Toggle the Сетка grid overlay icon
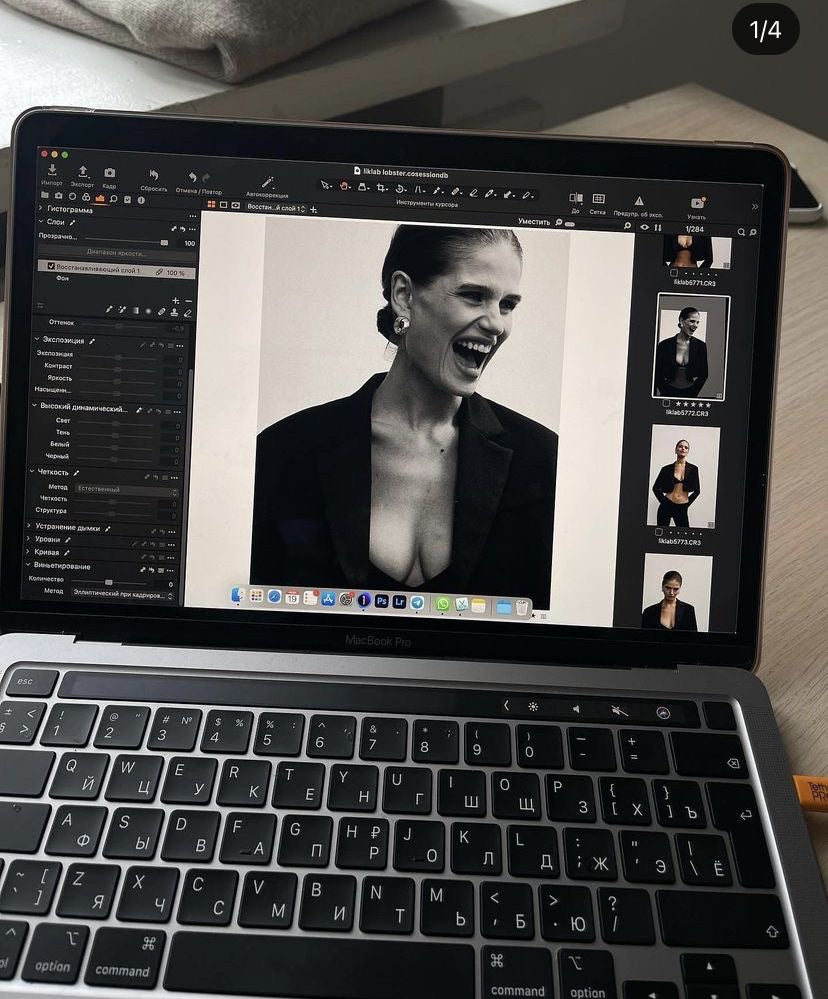The width and height of the screenshot is (828, 999). coord(598,199)
